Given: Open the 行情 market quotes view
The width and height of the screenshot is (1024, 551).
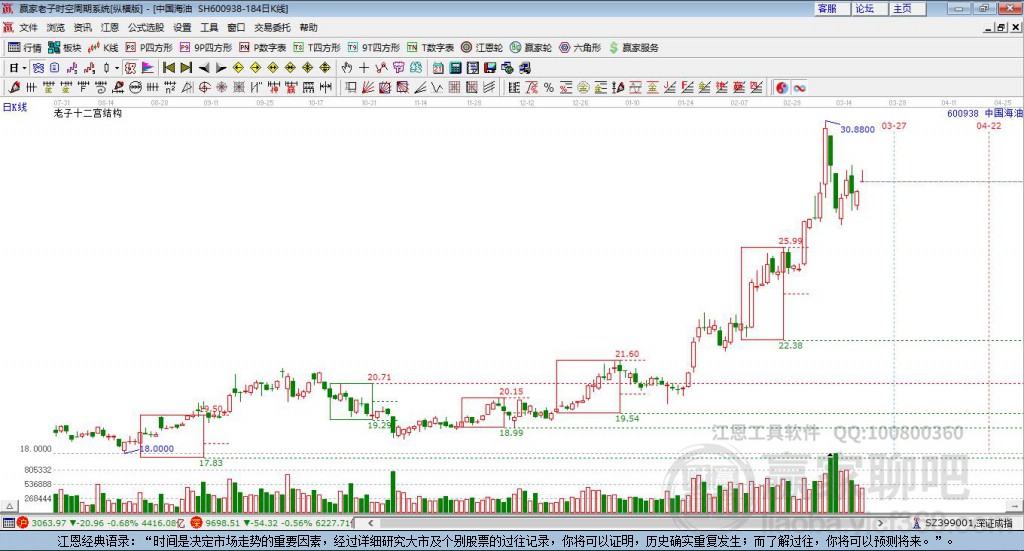Looking at the screenshot, I should [25, 48].
